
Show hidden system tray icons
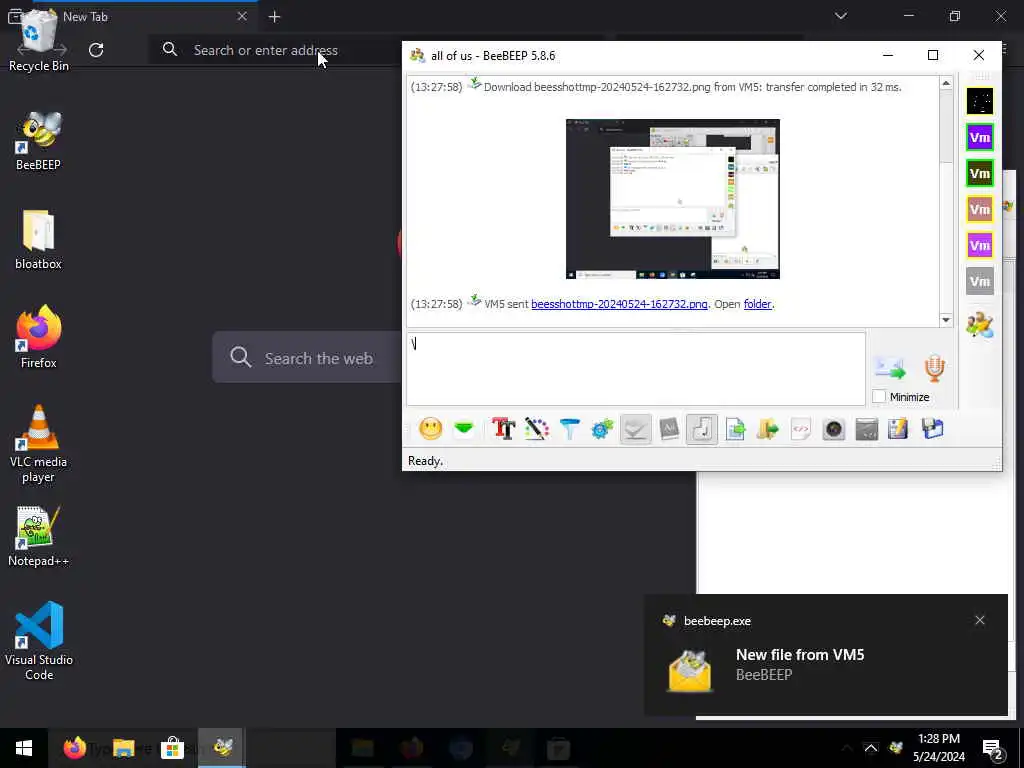(x=871, y=748)
